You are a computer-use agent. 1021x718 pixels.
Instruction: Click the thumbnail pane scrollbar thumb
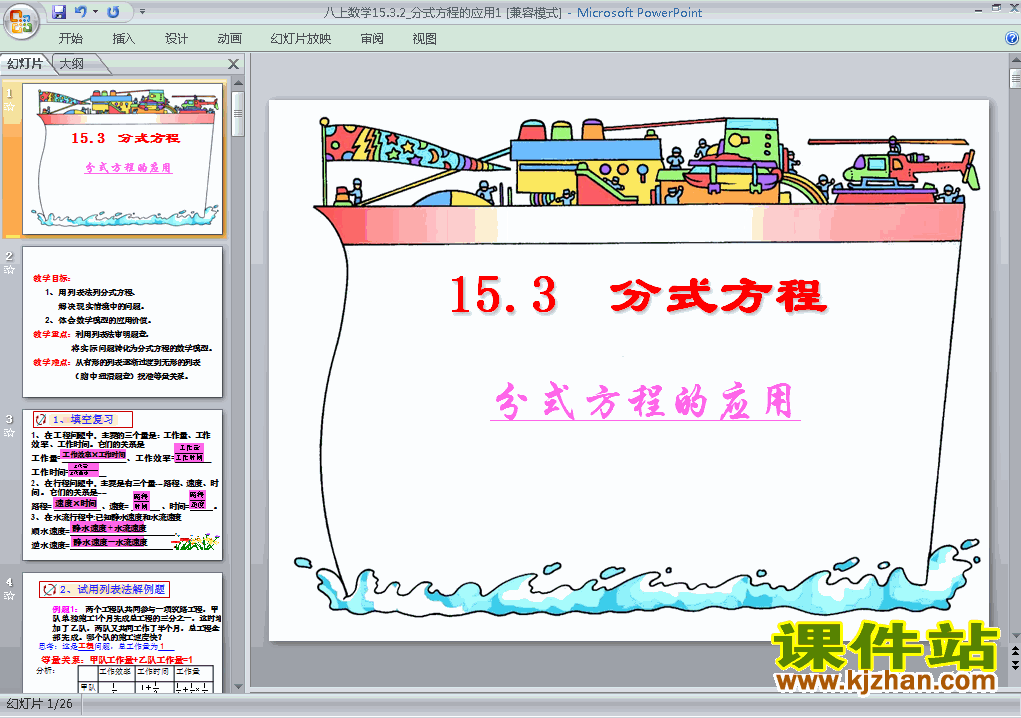pos(238,114)
